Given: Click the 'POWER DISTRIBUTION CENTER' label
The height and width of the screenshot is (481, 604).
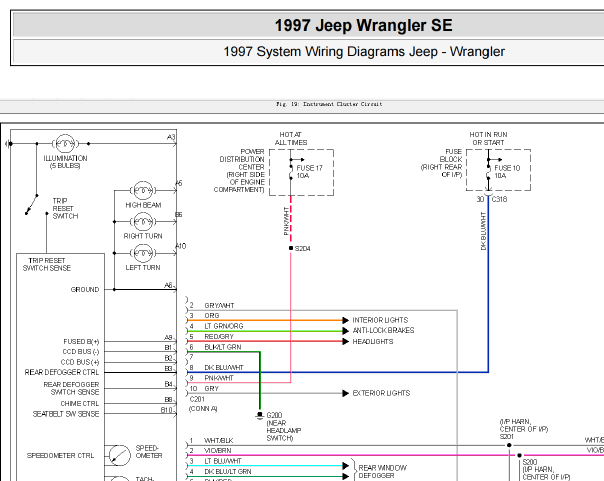Looking at the screenshot, I should click(x=242, y=159).
